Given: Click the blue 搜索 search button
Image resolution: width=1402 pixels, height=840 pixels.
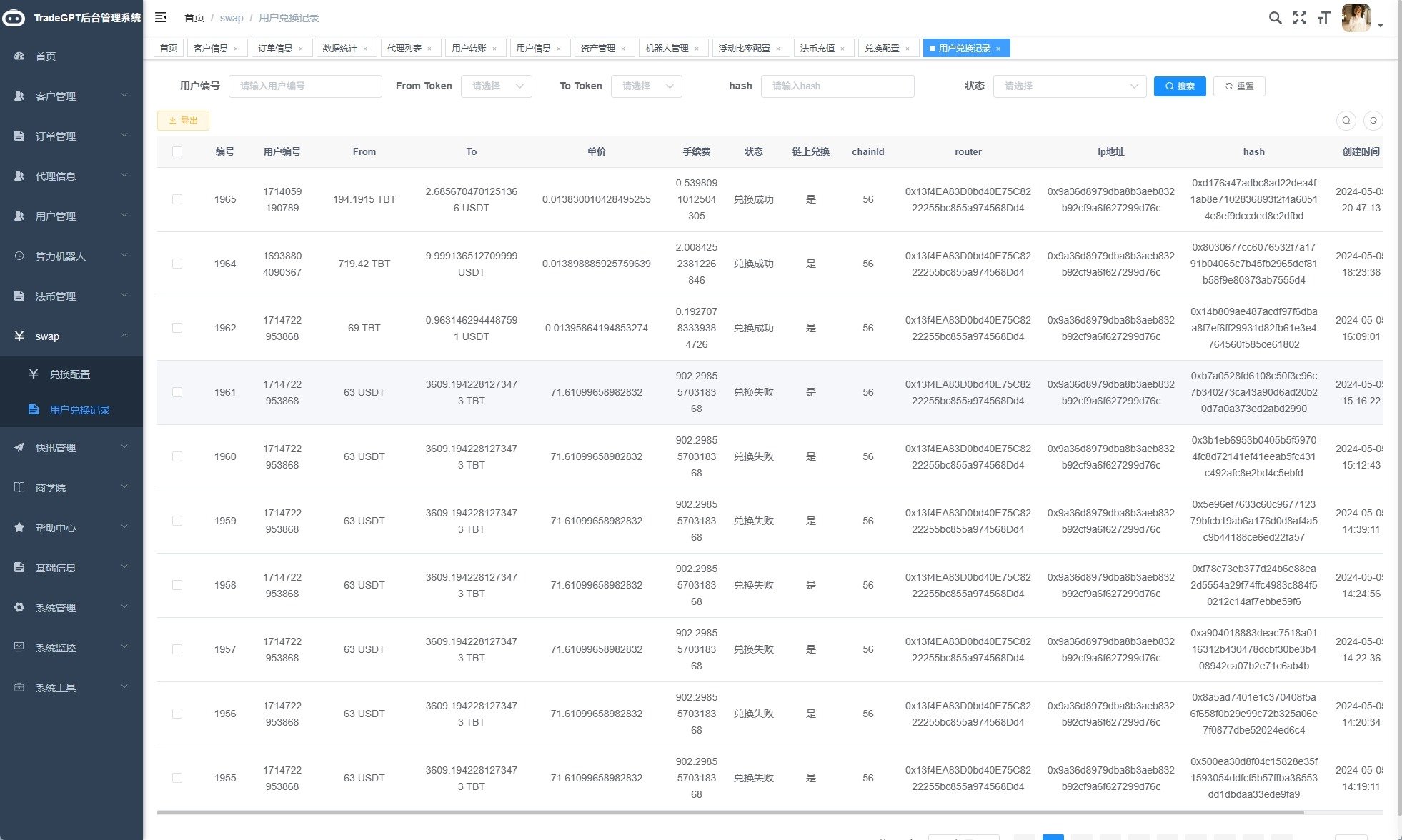Looking at the screenshot, I should point(1179,86).
